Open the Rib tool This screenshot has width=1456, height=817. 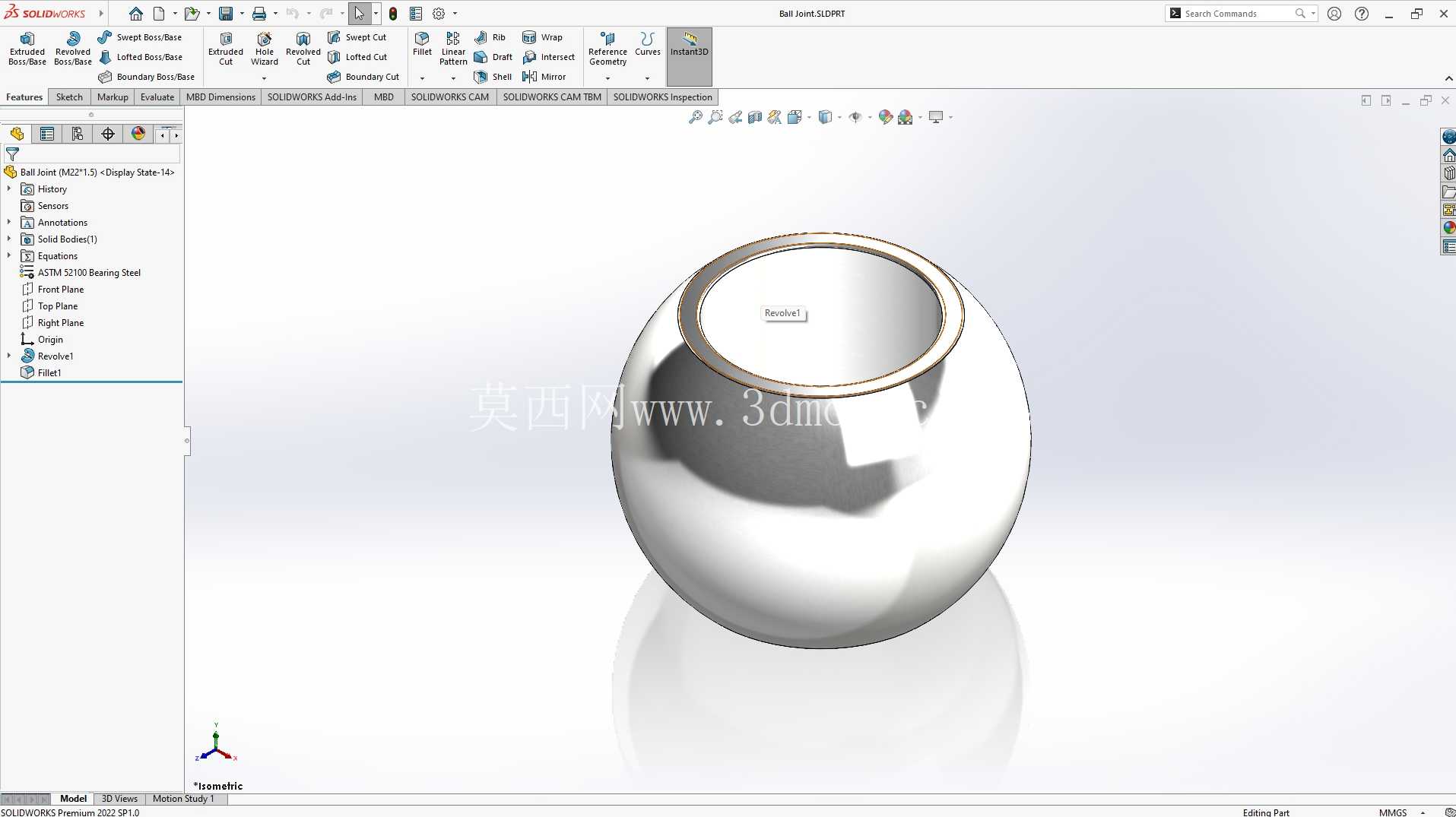click(490, 37)
